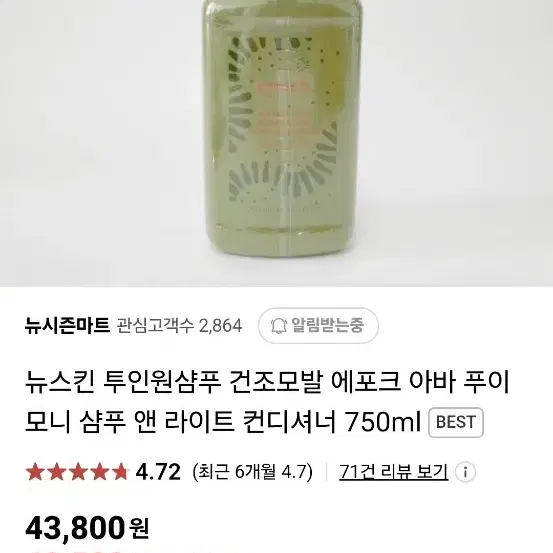The width and height of the screenshot is (553, 553).
Task: Click the 750ml text in product title
Action: [382, 422]
